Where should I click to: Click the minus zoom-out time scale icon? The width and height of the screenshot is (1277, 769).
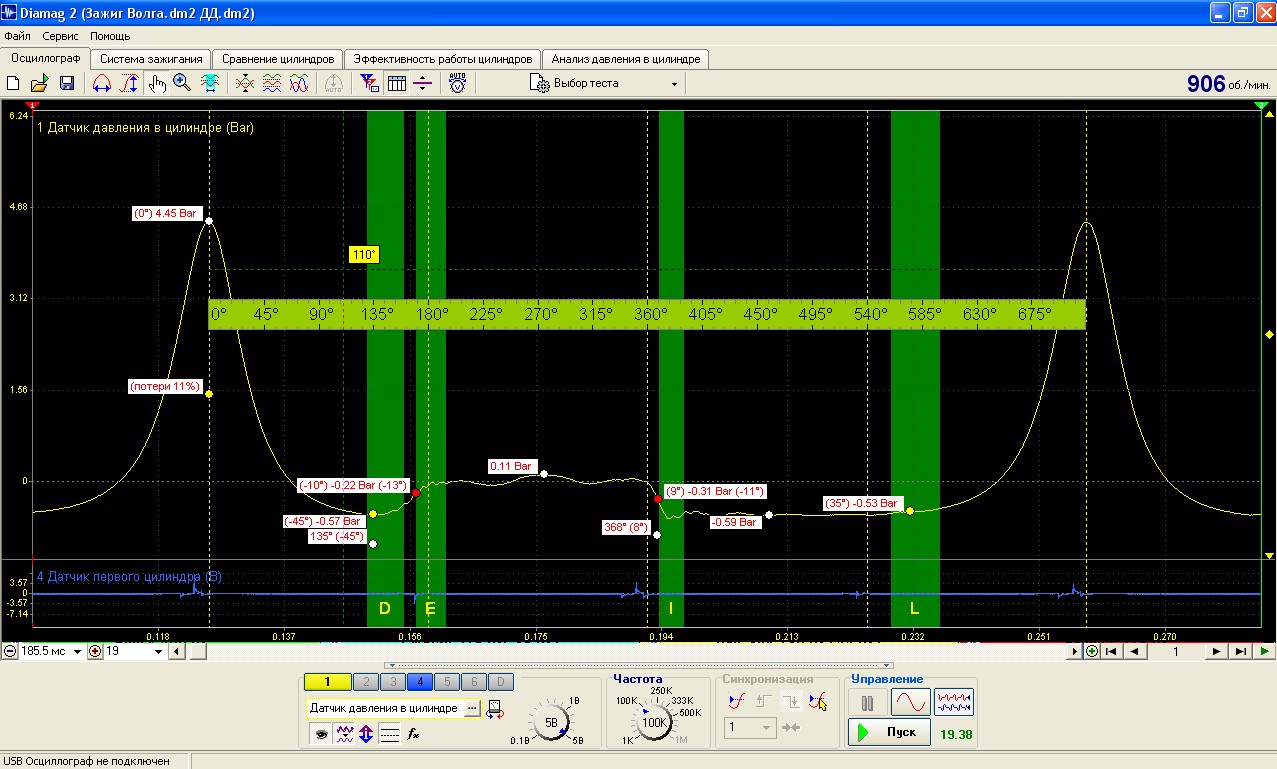[10, 651]
